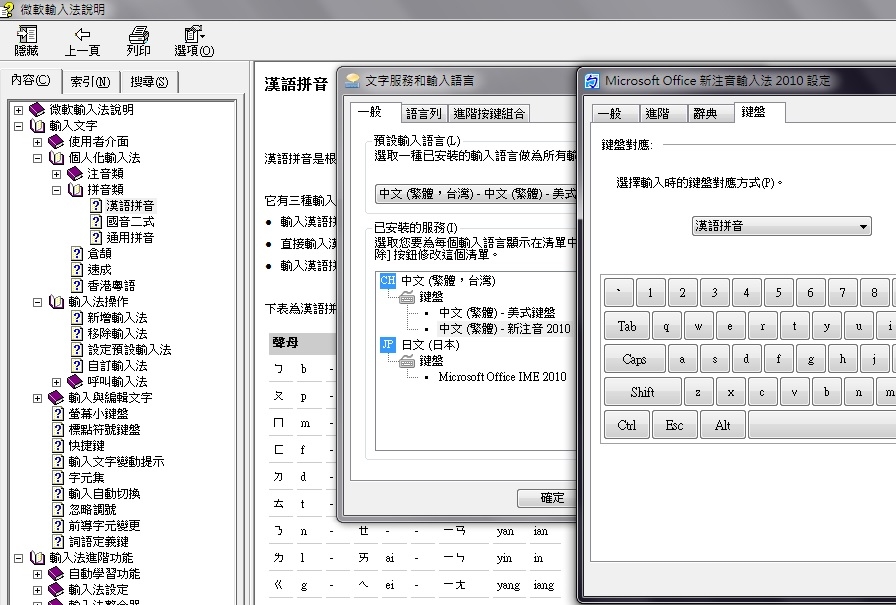Click the keyboard icon under 日文 (日本)
896x605 pixels.
(x=407, y=361)
